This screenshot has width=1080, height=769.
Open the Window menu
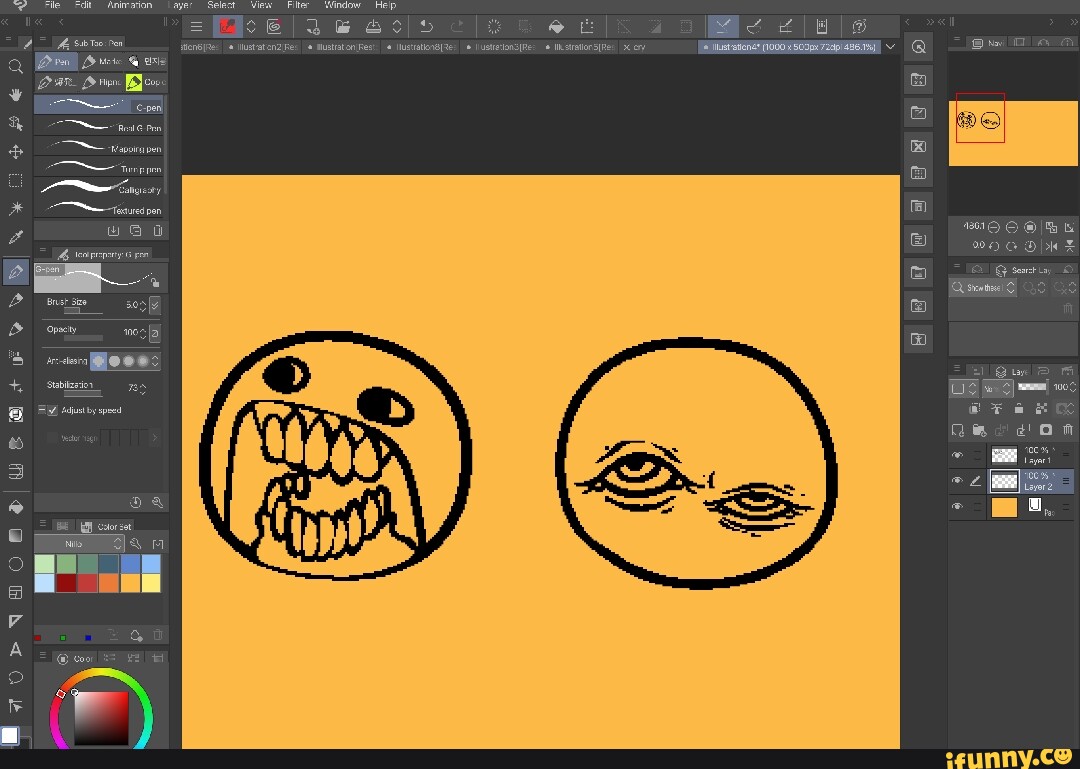(342, 5)
